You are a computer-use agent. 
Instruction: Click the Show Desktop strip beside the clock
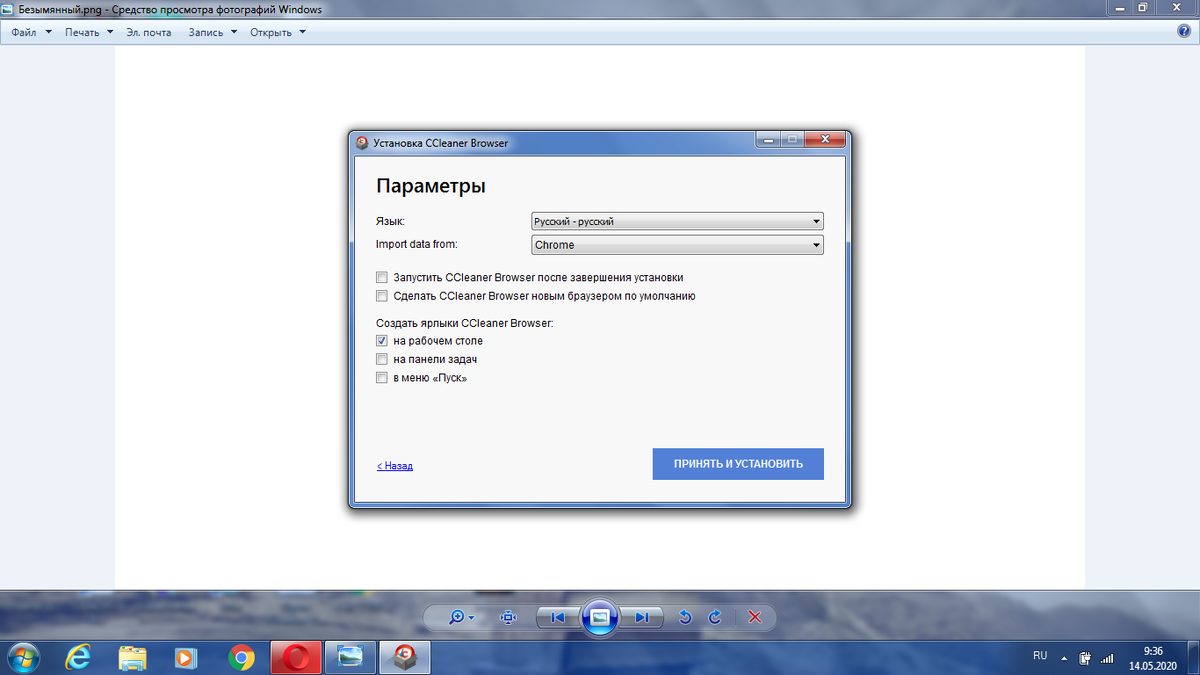[1193, 657]
